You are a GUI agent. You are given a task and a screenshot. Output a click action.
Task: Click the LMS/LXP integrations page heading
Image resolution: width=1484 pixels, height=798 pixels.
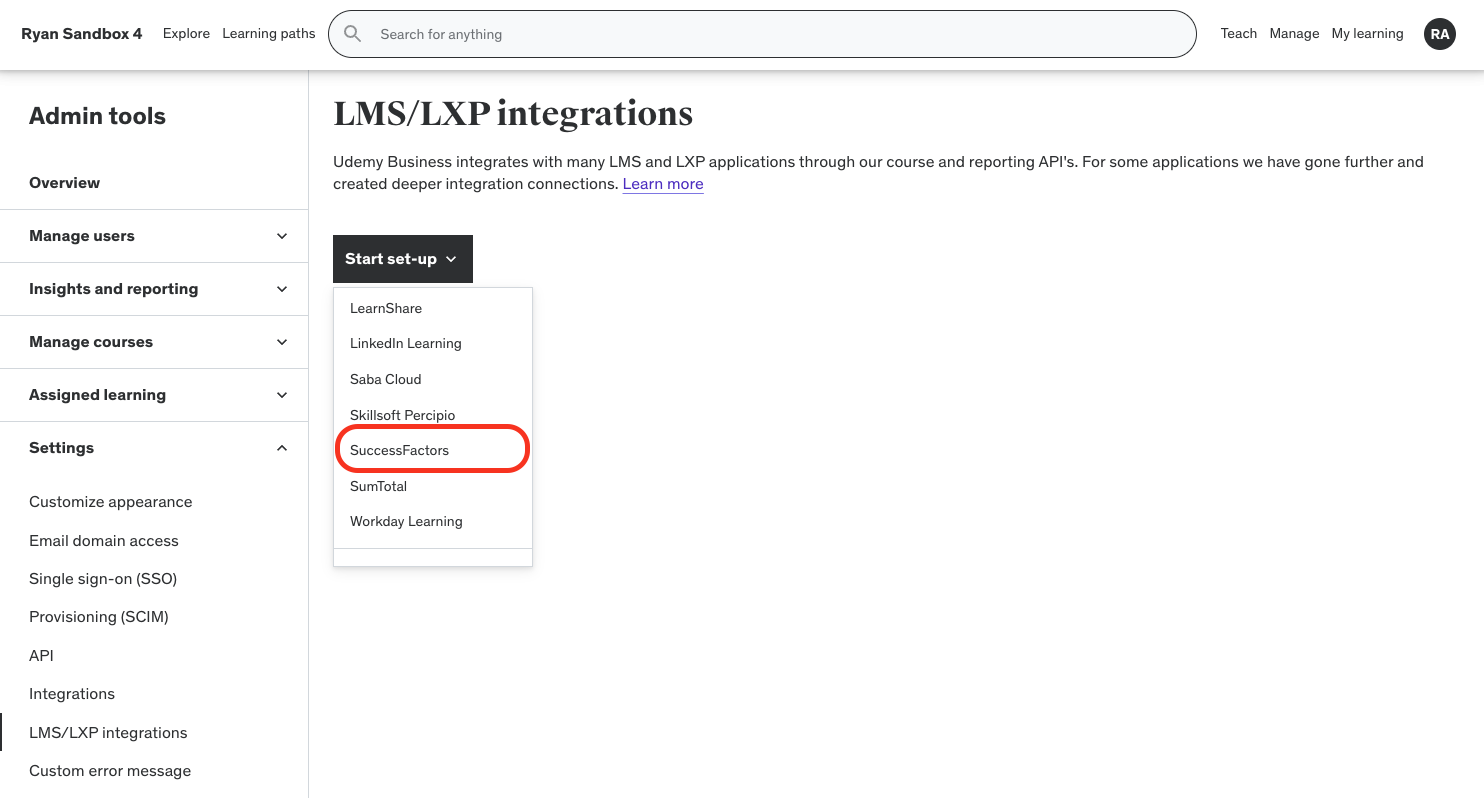[x=513, y=113]
